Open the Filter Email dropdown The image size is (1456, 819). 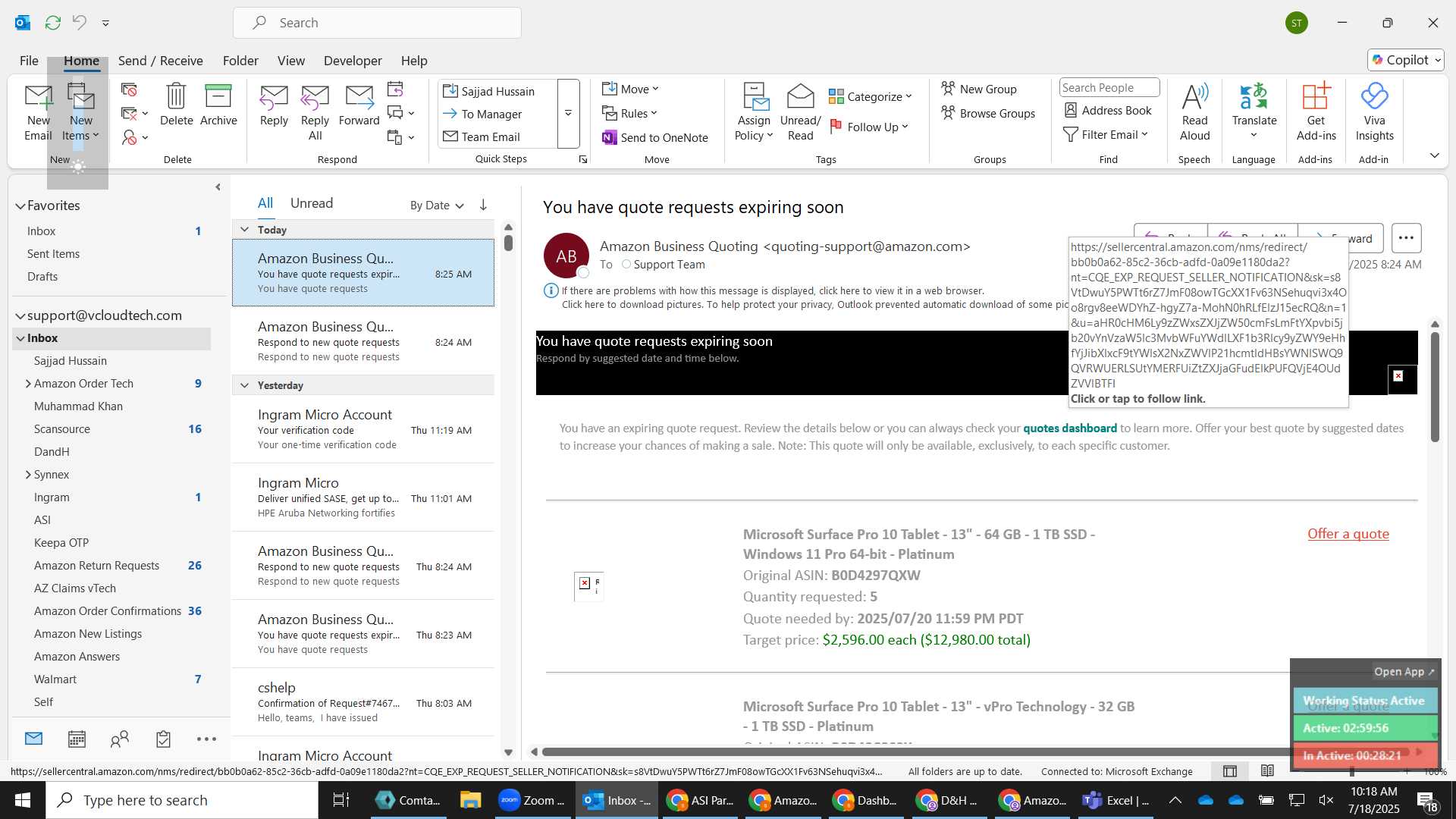pyautogui.click(x=1106, y=134)
